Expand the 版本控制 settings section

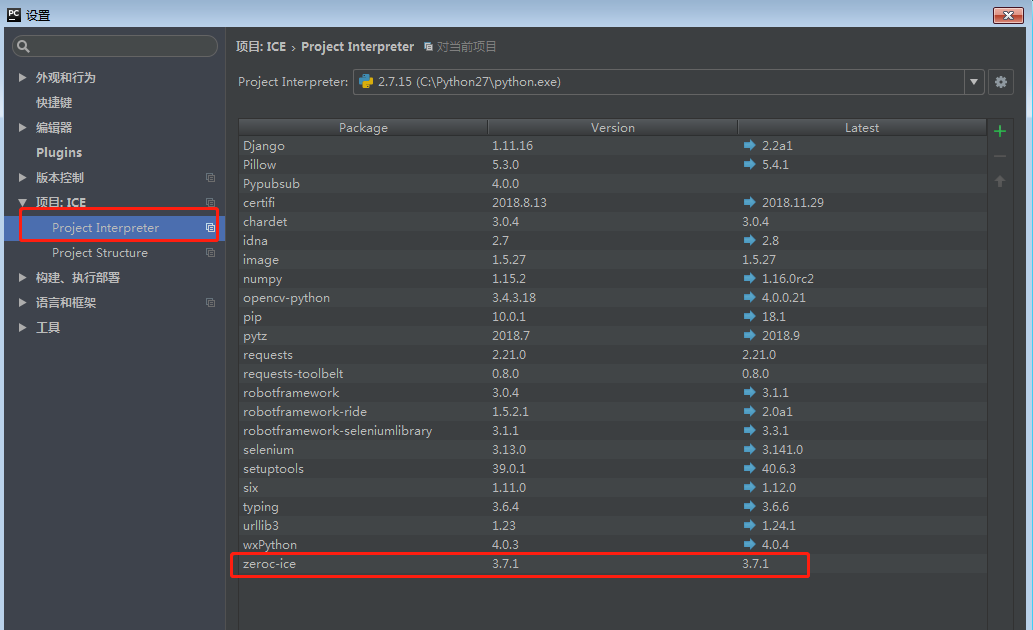click(x=22, y=178)
